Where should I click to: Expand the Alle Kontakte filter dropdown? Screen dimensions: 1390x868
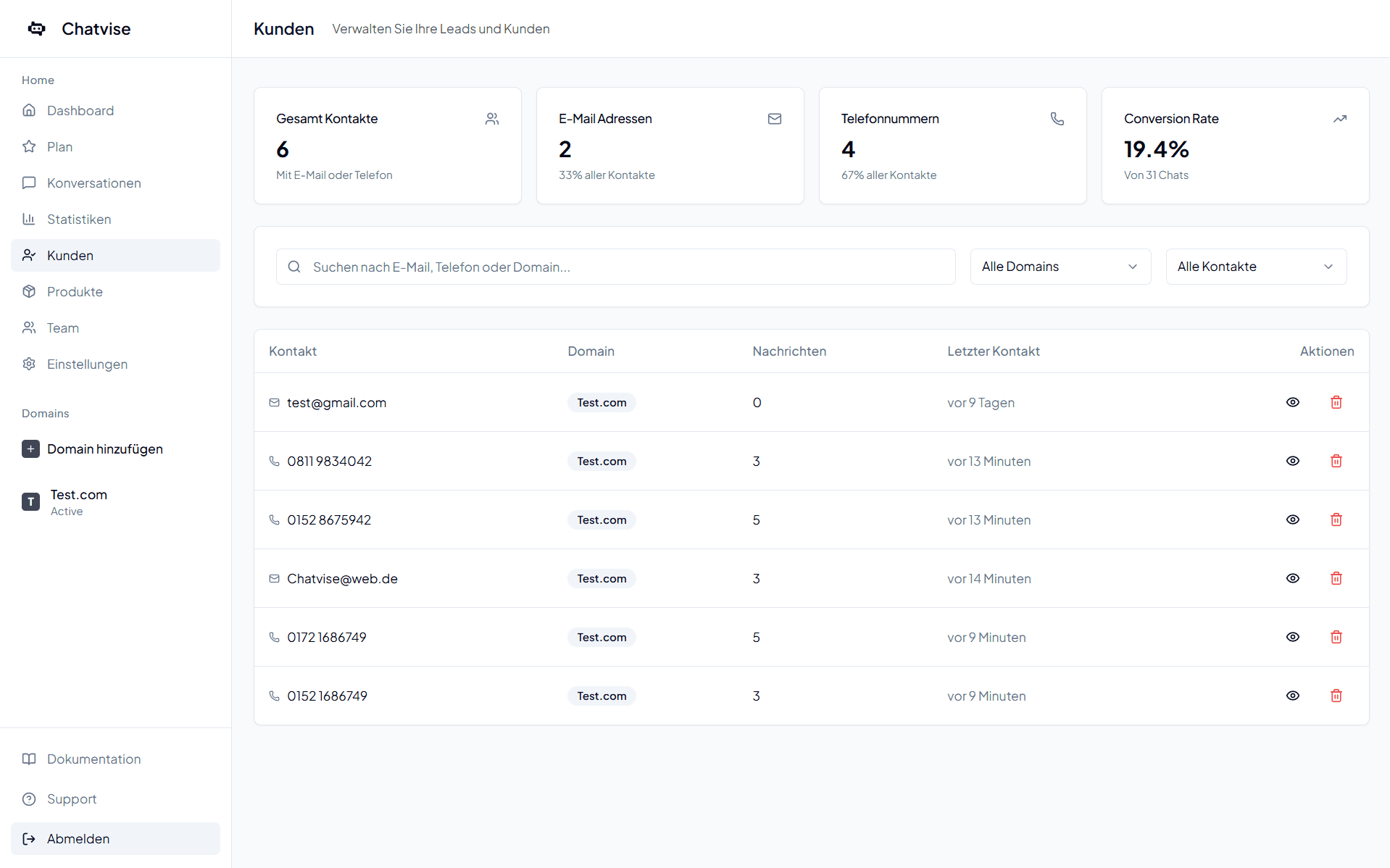1255,267
